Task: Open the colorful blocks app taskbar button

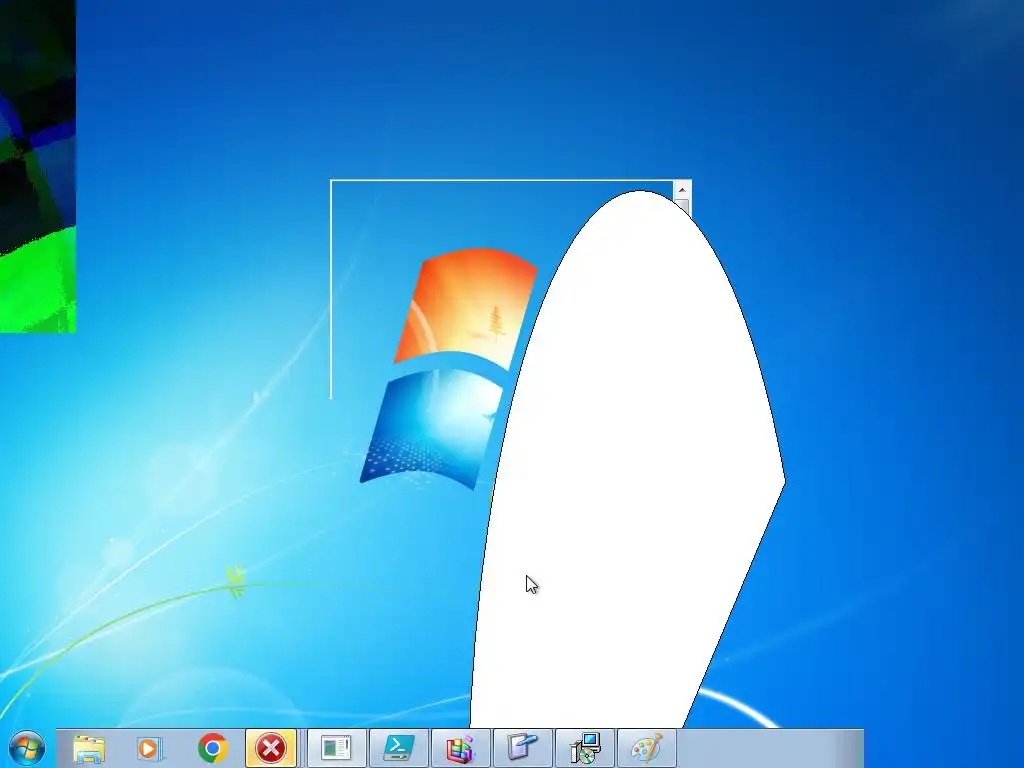Action: [x=460, y=748]
